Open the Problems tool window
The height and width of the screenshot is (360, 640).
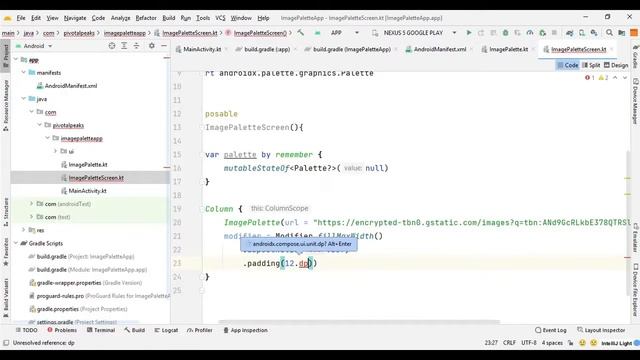pyautogui.click(x=62, y=330)
